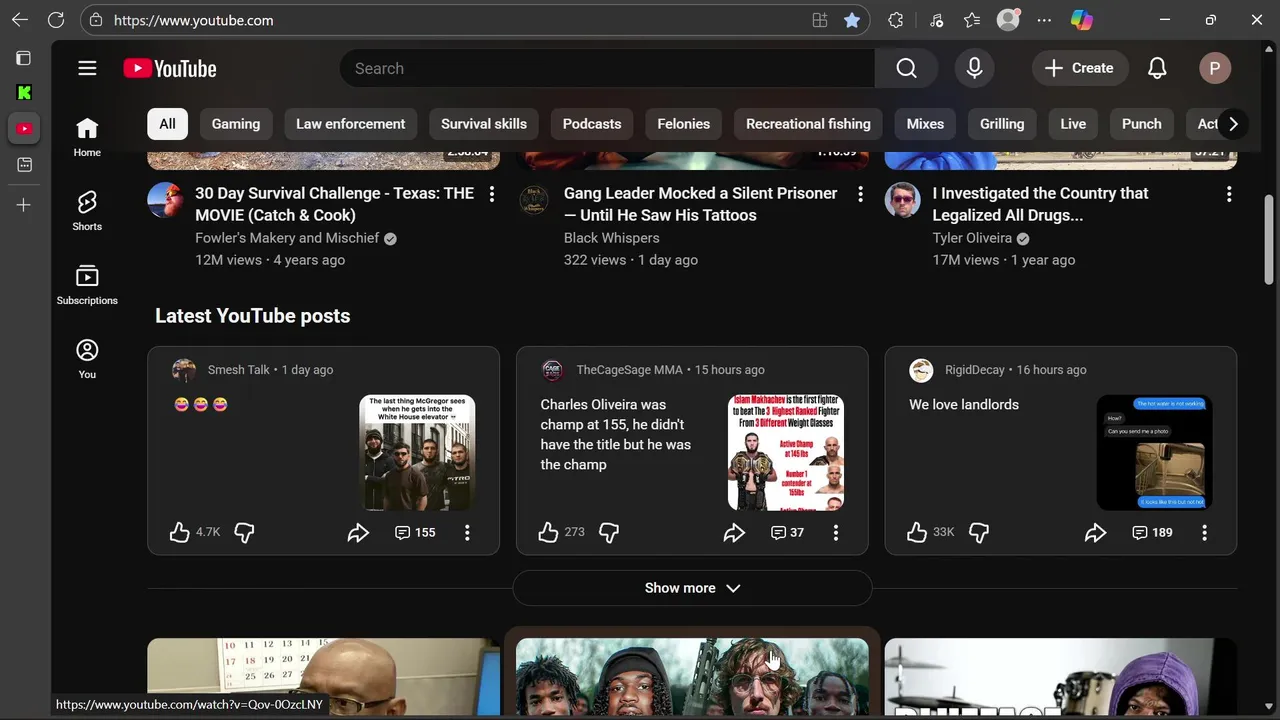Open Subscriptions in sidebar
Viewport: 1280px width, 720px height.
click(x=87, y=285)
